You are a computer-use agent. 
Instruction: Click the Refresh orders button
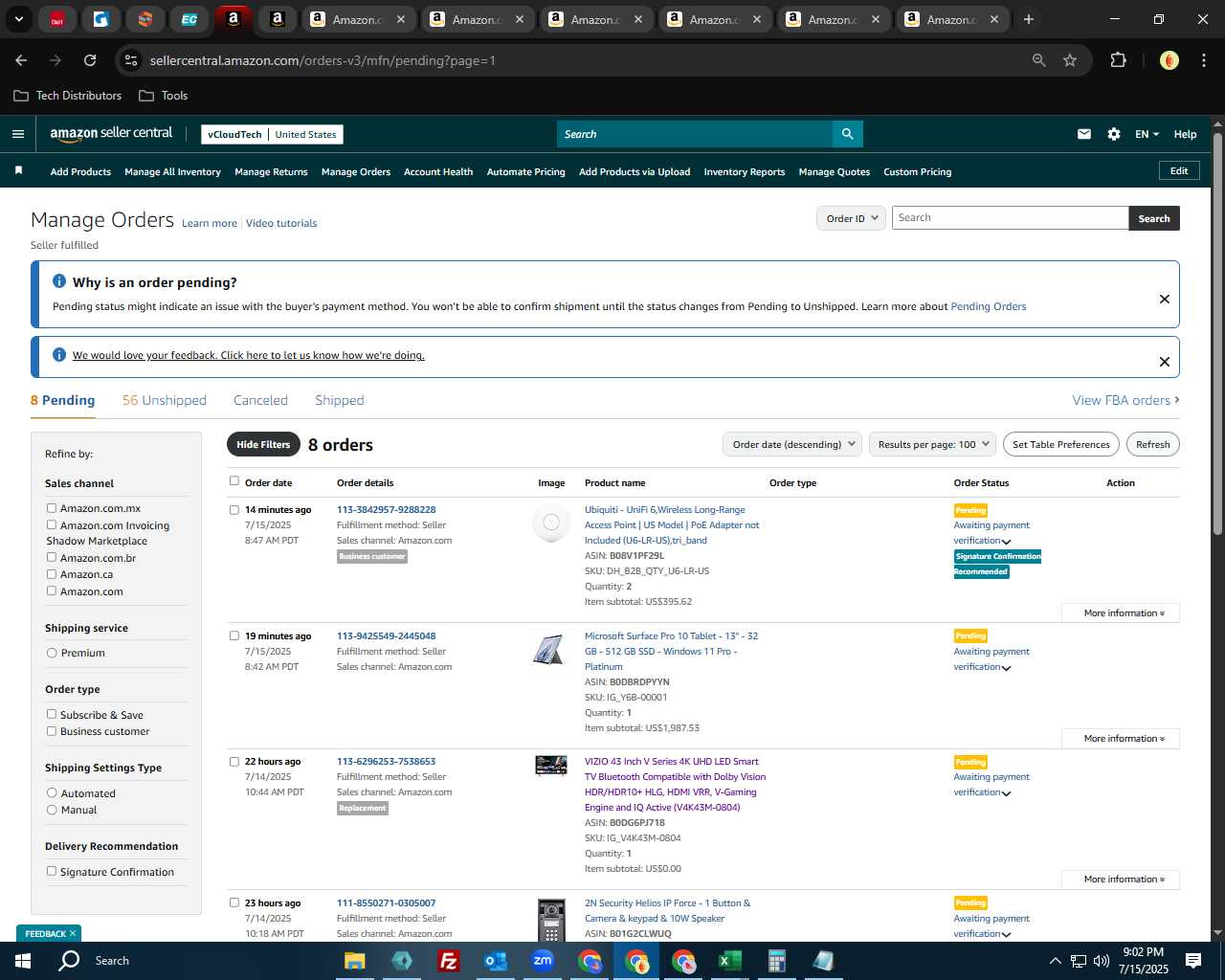(1153, 444)
